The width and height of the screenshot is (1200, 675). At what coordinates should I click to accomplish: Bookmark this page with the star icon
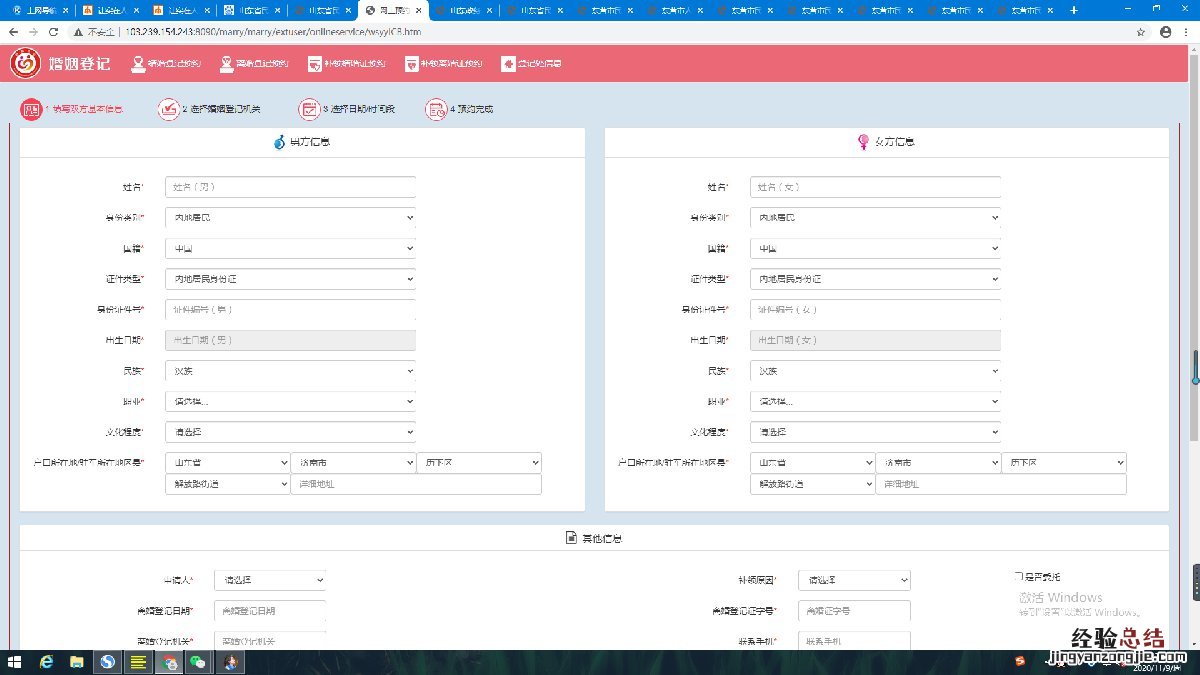point(1140,32)
